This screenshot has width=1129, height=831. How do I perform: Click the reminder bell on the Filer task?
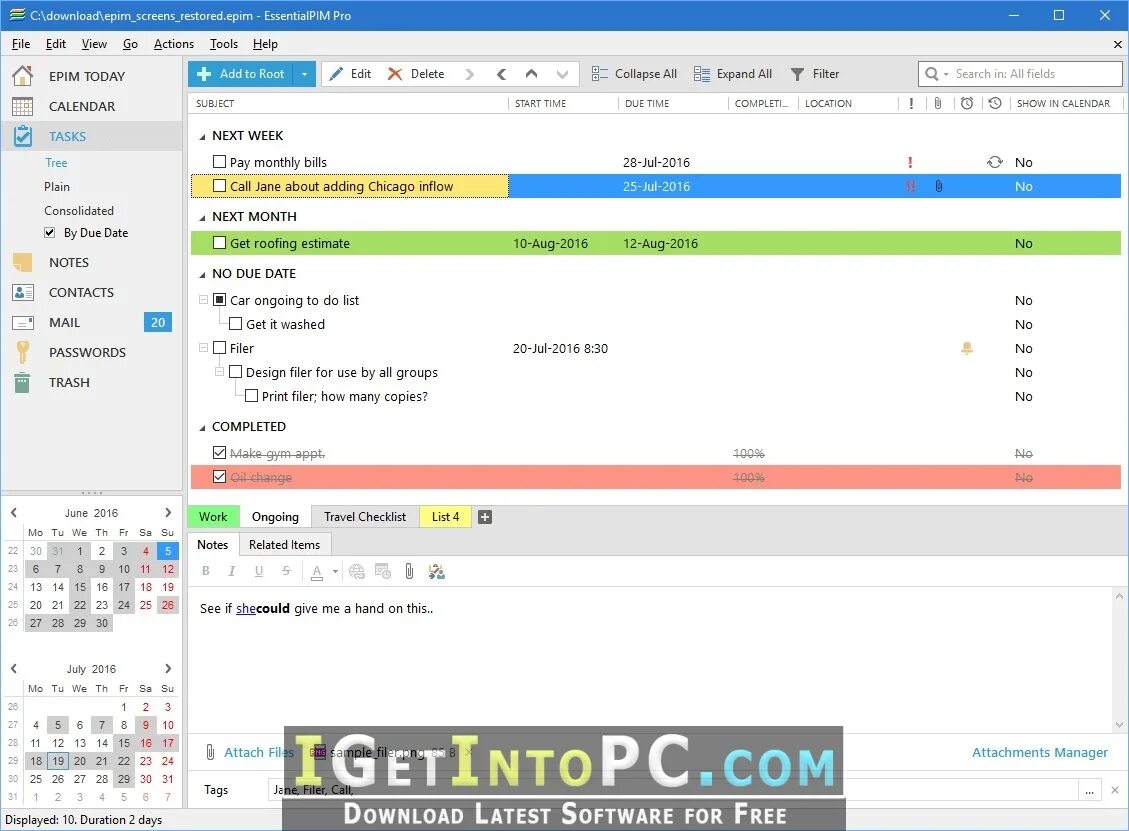click(967, 349)
